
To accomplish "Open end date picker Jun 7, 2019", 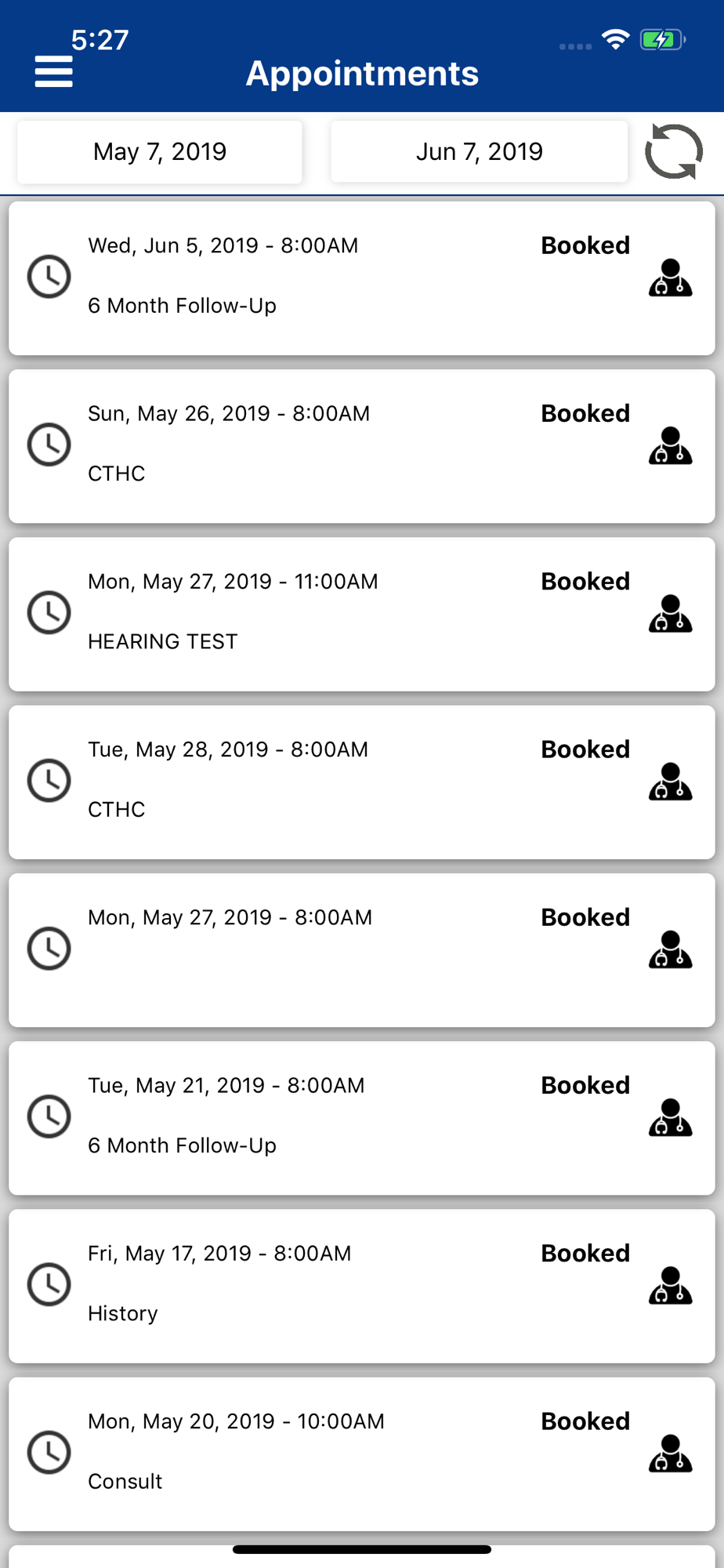I will [479, 151].
